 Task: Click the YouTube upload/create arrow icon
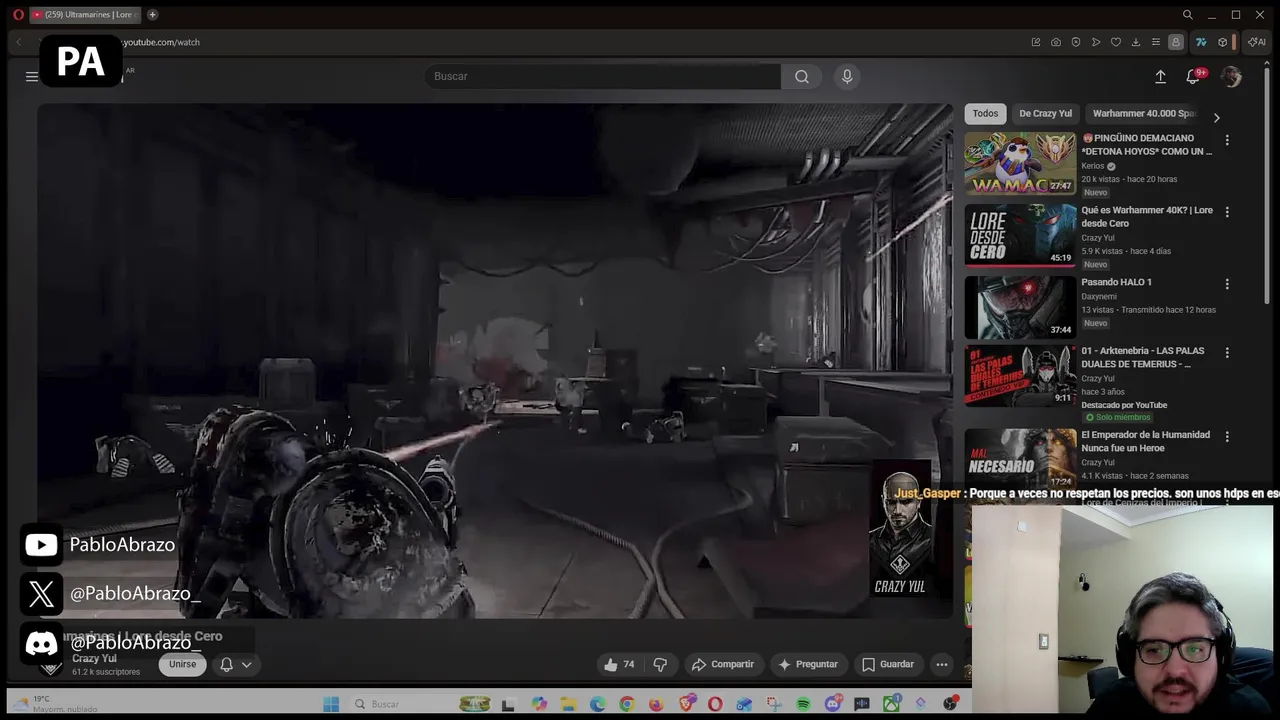pyautogui.click(x=1160, y=76)
